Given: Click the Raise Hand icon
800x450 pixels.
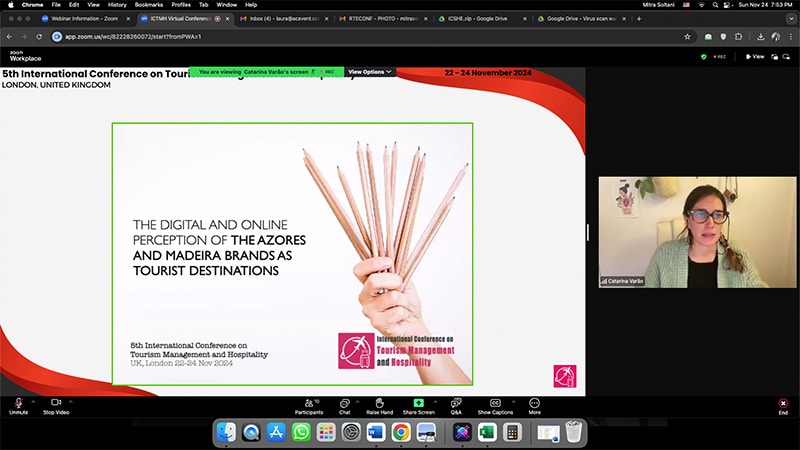Looking at the screenshot, I should coord(379,403).
